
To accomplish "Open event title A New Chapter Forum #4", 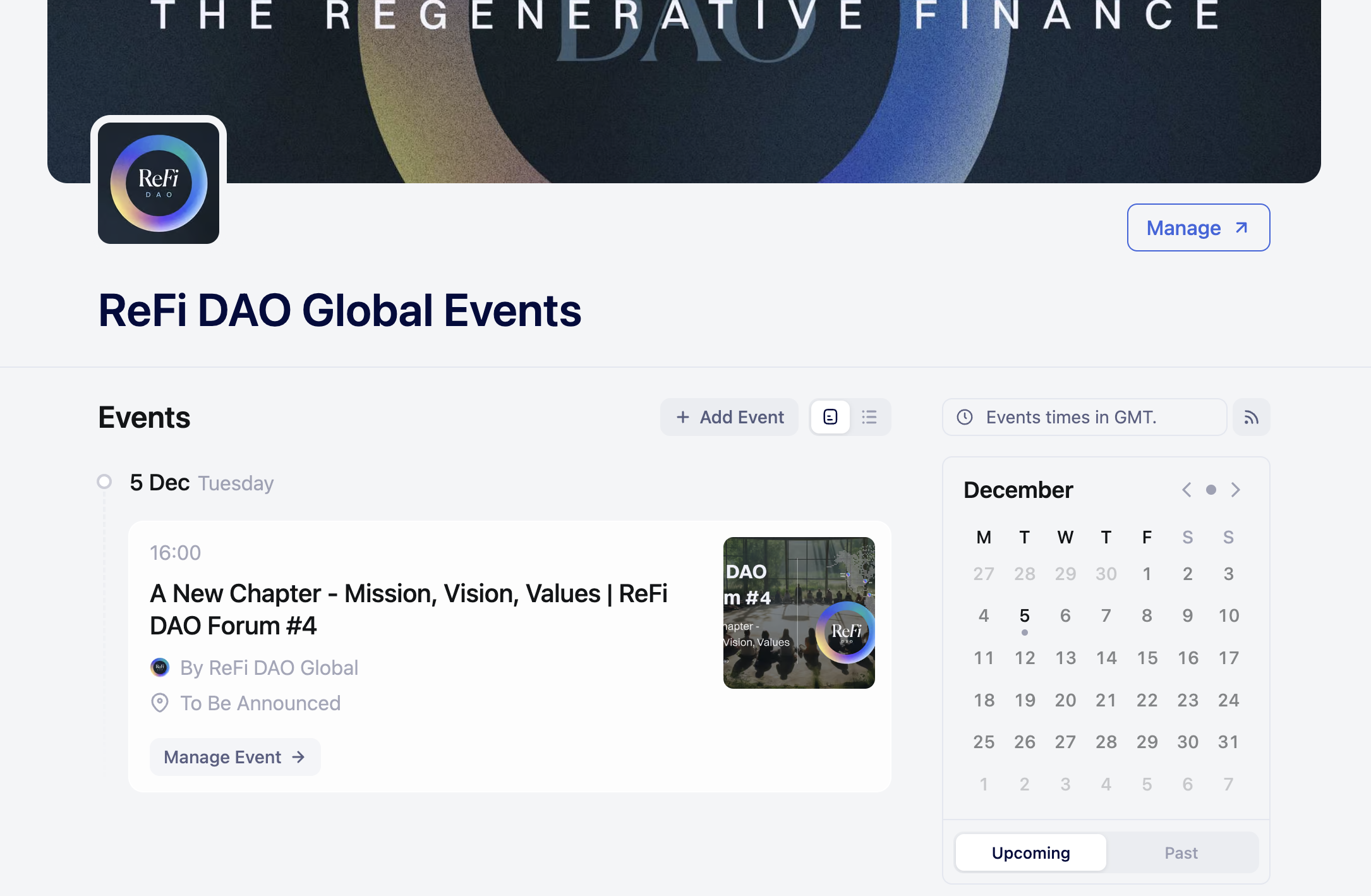I will tap(408, 609).
